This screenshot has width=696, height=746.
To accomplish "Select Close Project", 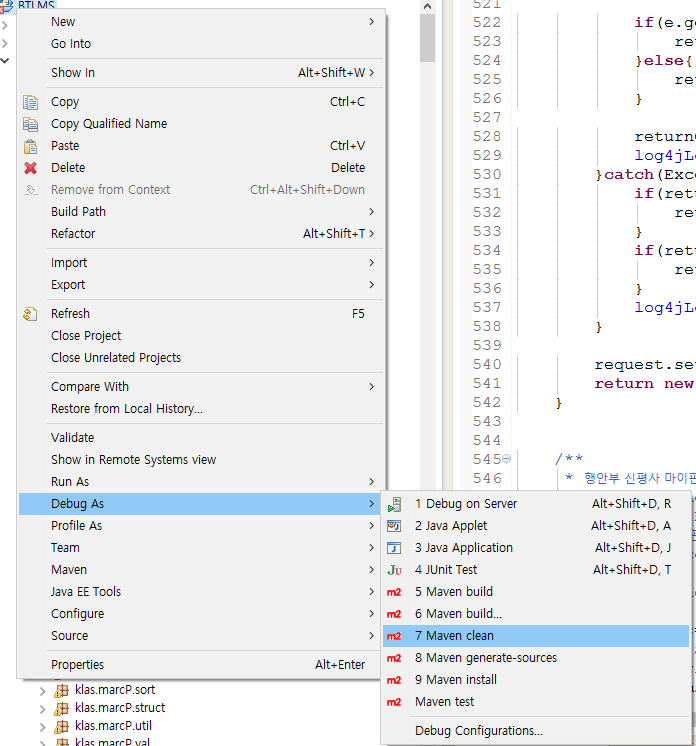I will (201, 335).
